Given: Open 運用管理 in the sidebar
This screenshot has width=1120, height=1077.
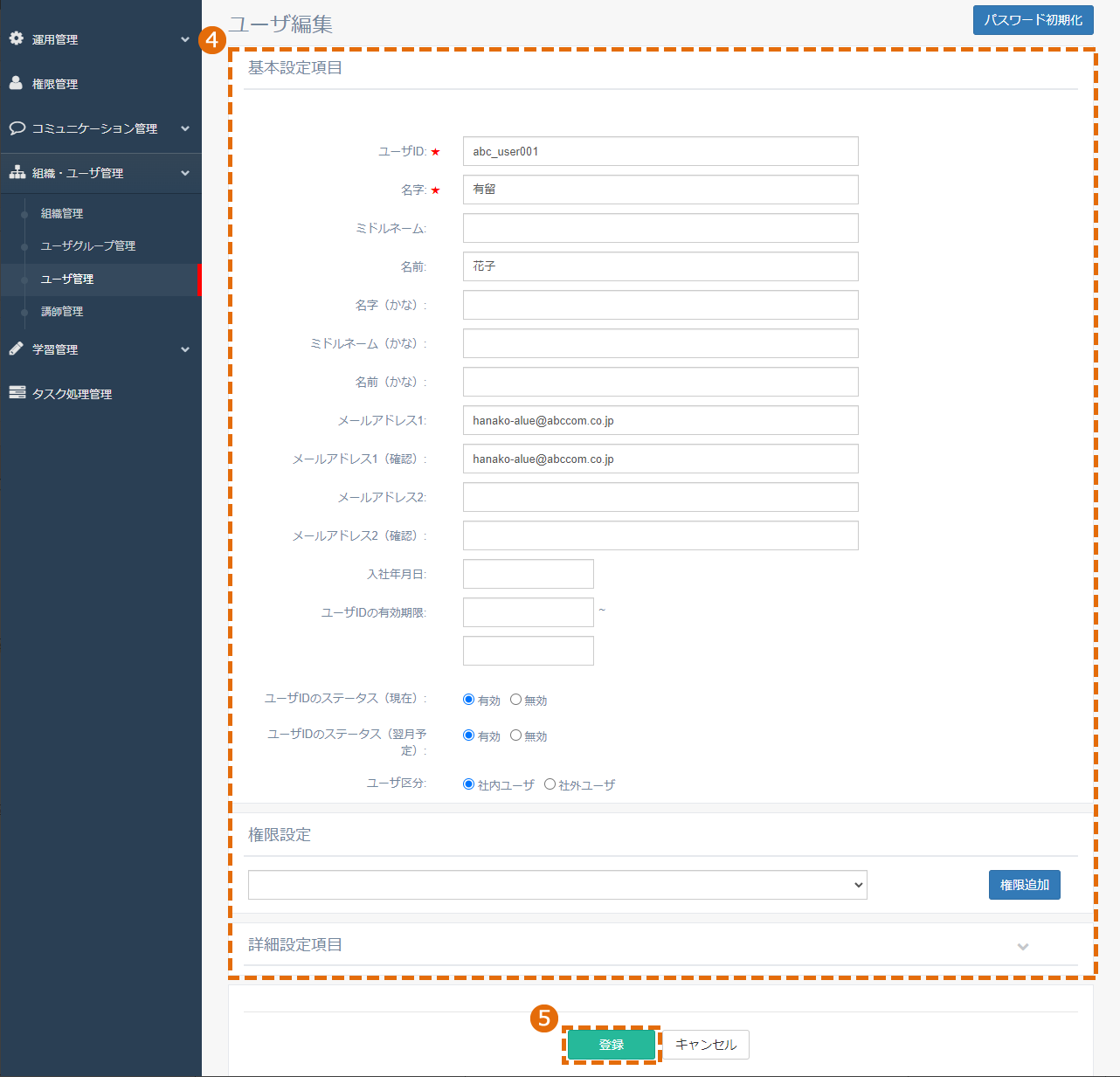Looking at the screenshot, I should (55, 39).
